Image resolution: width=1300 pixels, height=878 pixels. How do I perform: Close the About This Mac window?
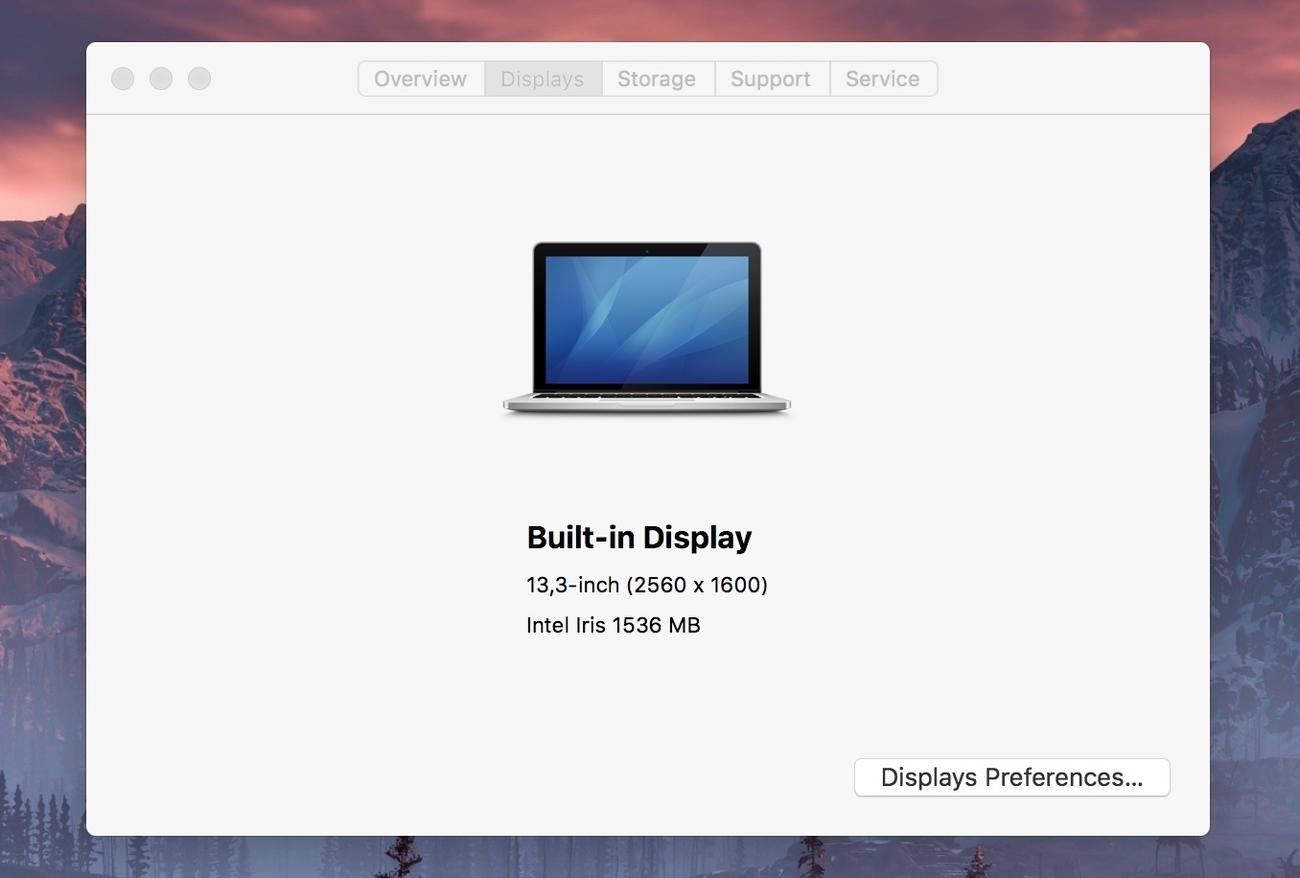point(123,78)
